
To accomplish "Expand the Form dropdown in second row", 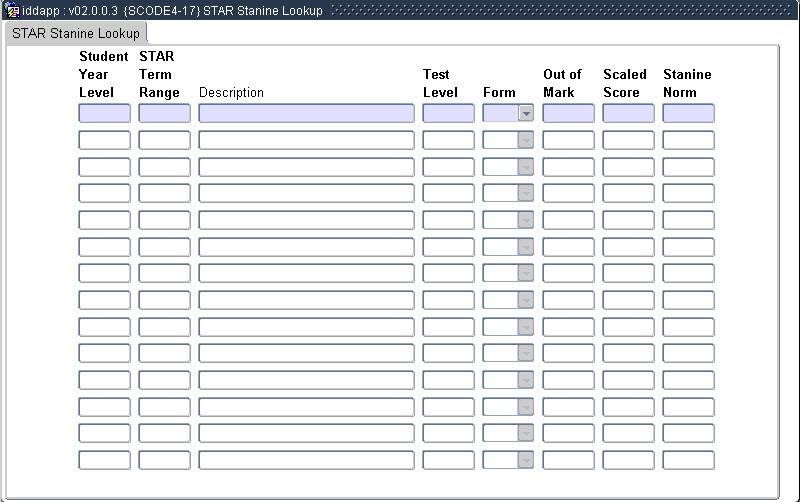I will tap(526, 140).
